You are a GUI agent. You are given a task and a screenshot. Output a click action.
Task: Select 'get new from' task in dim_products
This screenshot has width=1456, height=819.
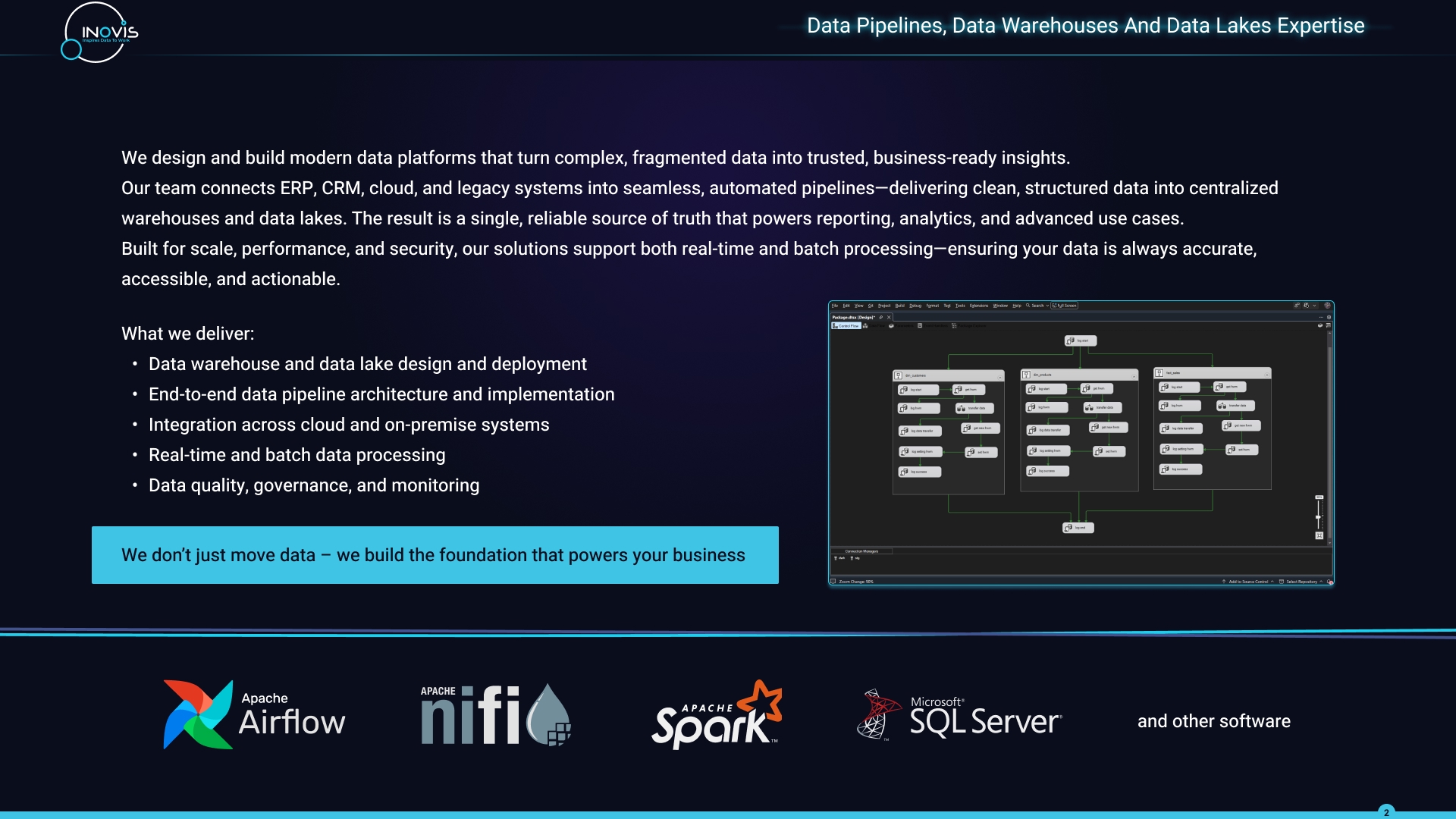click(1109, 427)
